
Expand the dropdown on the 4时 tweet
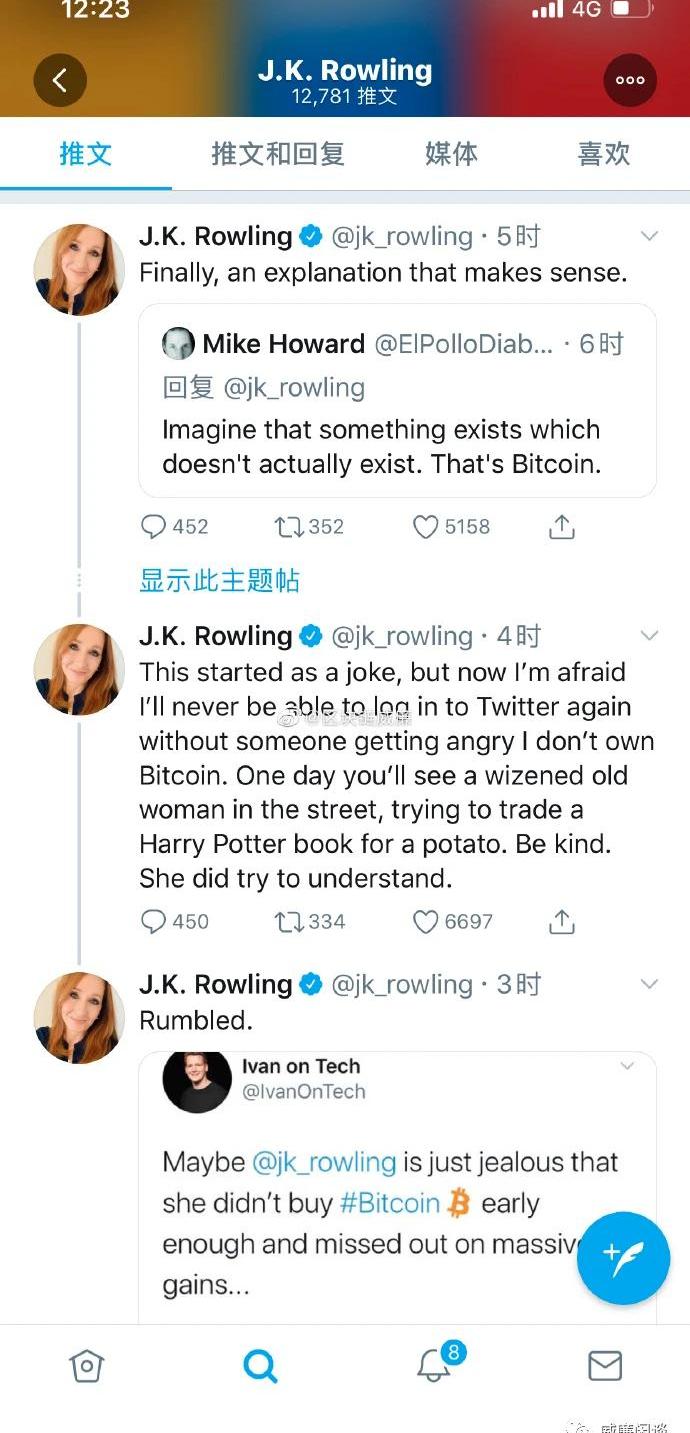click(x=649, y=636)
